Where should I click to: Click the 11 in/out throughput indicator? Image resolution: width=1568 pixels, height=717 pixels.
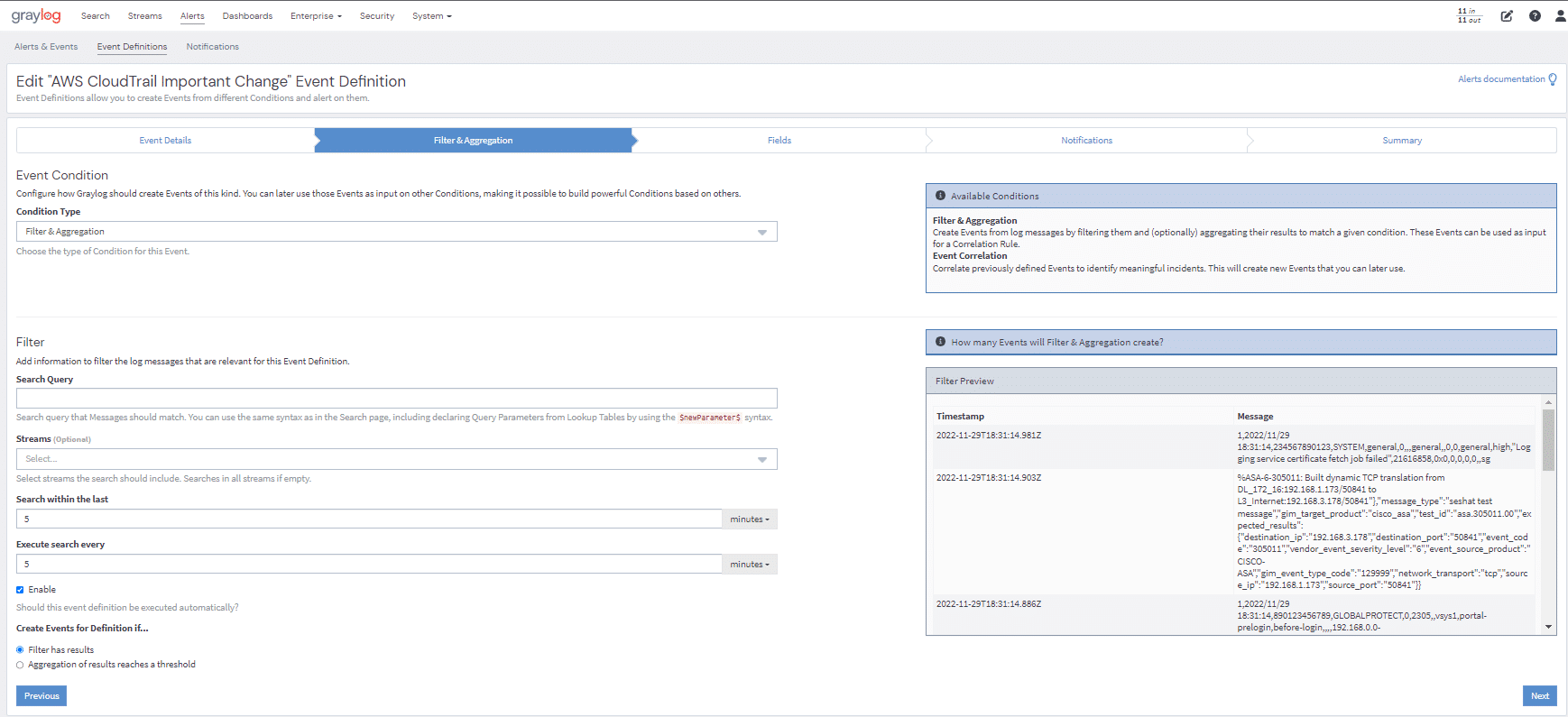click(1469, 16)
